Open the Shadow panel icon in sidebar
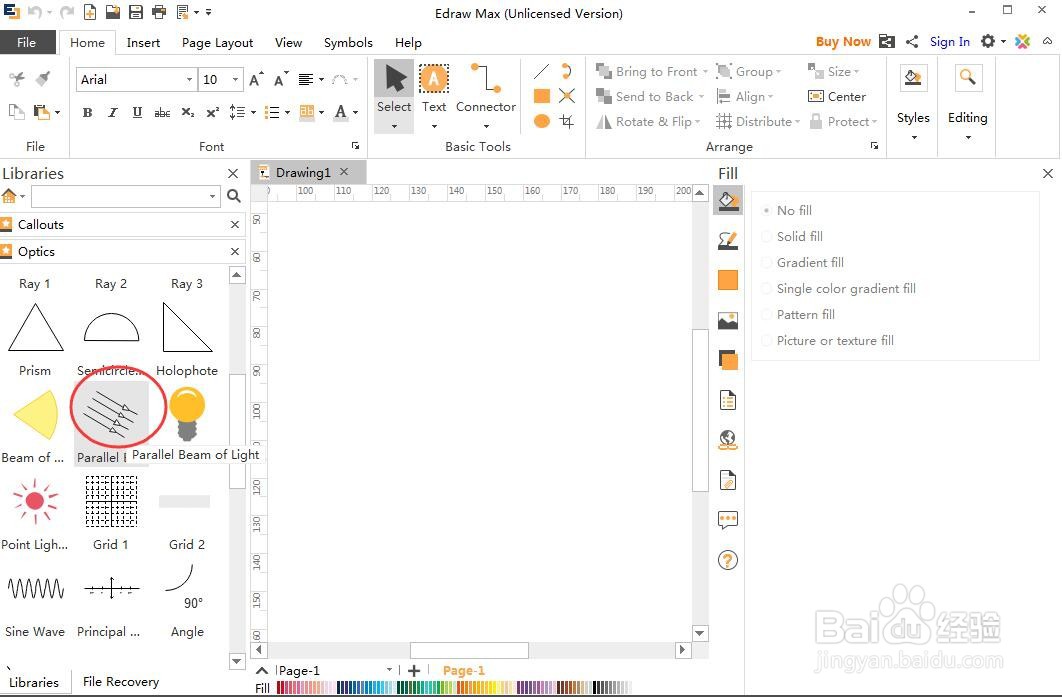This screenshot has width=1062, height=697. click(727, 360)
